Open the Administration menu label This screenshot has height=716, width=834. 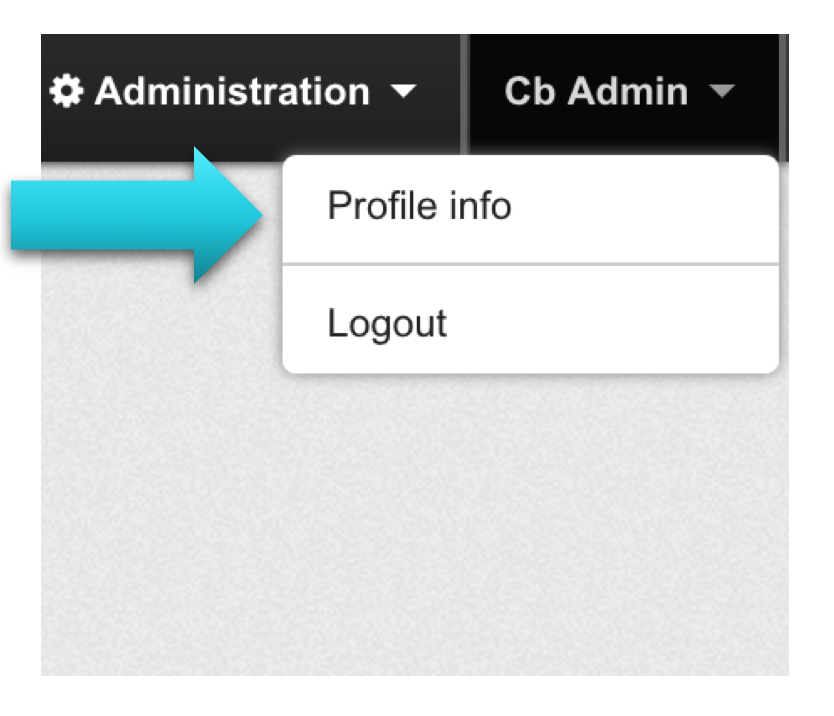(232, 91)
